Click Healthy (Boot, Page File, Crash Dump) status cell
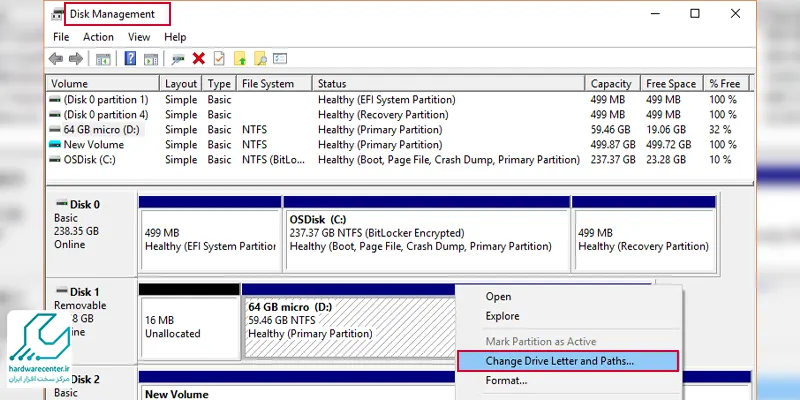Image resolution: width=800 pixels, height=400 pixels. coord(449,160)
